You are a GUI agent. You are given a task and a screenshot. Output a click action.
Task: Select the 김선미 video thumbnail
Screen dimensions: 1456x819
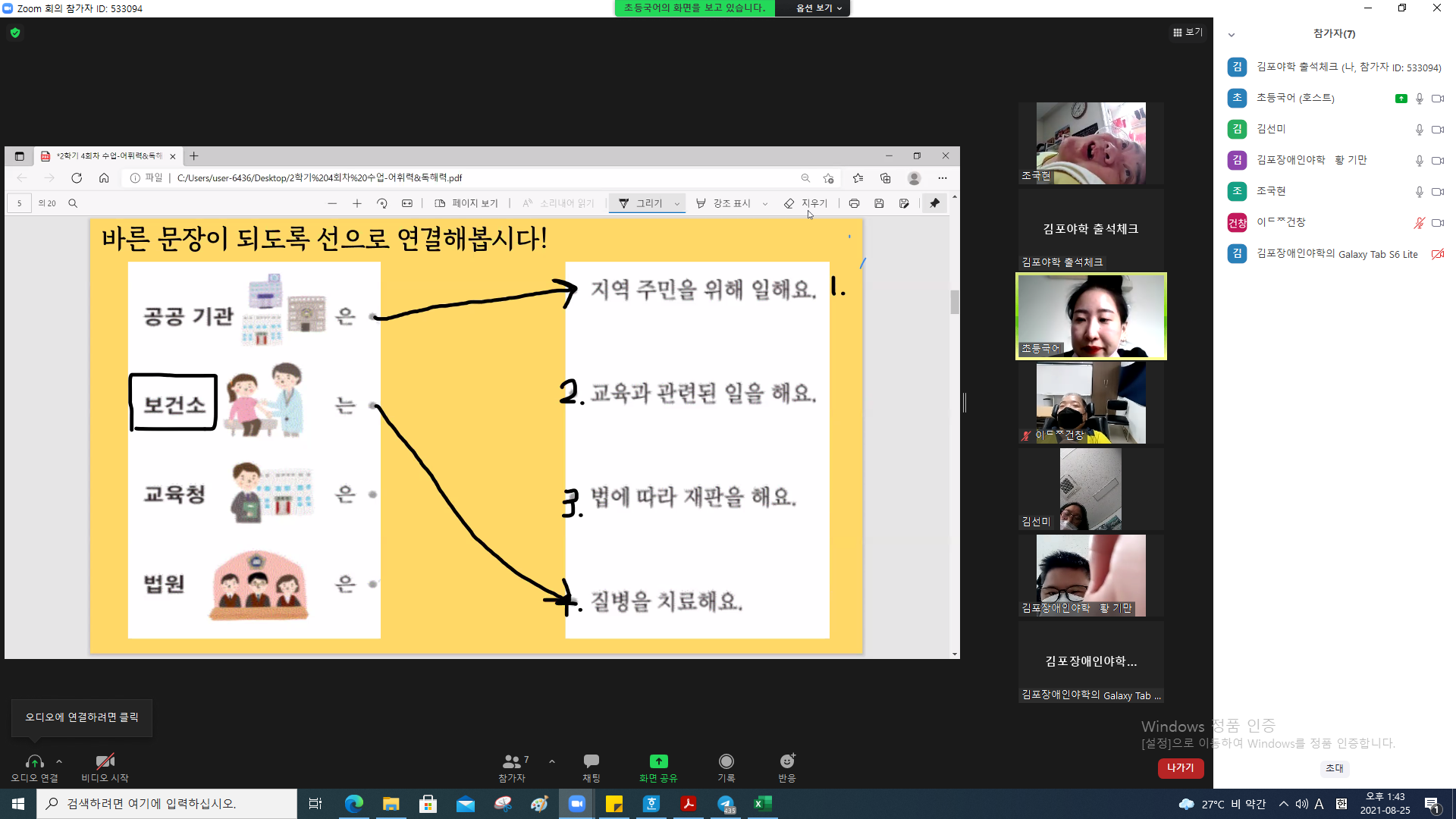click(x=1090, y=489)
